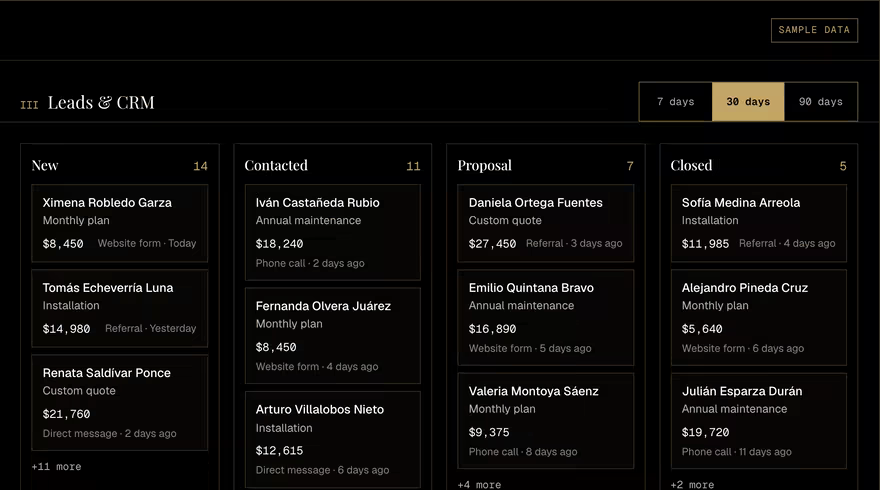Image resolution: width=880 pixels, height=490 pixels.
Task: Select the 90 days range
Action: (x=821, y=102)
